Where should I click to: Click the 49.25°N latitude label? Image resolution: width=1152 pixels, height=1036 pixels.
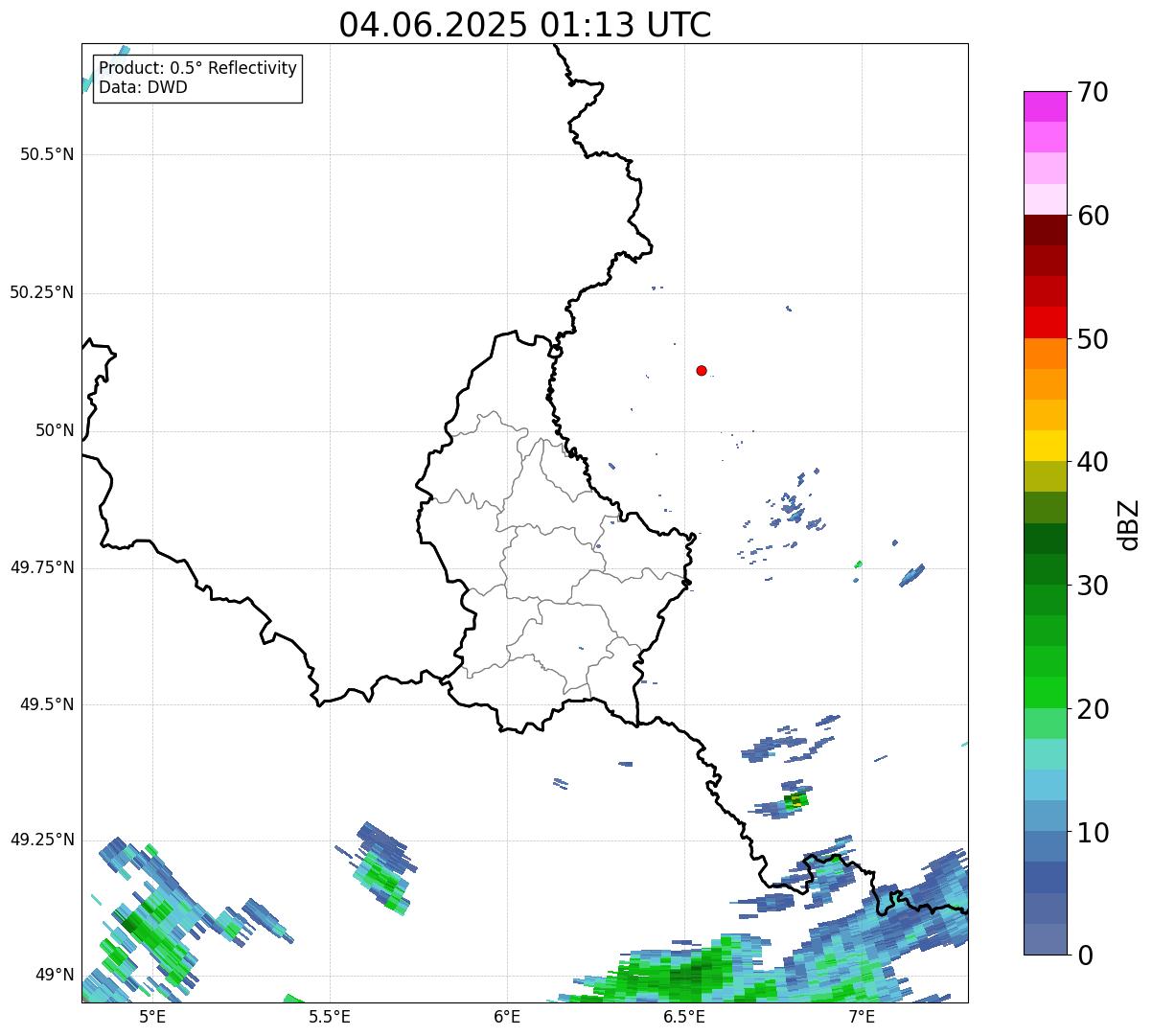click(x=42, y=840)
